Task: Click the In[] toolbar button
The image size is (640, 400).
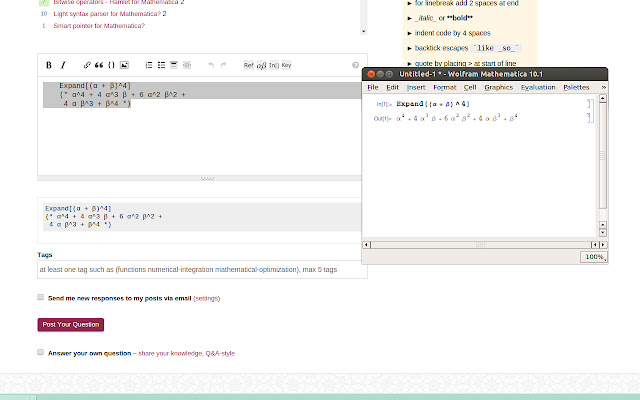Action: pos(274,65)
